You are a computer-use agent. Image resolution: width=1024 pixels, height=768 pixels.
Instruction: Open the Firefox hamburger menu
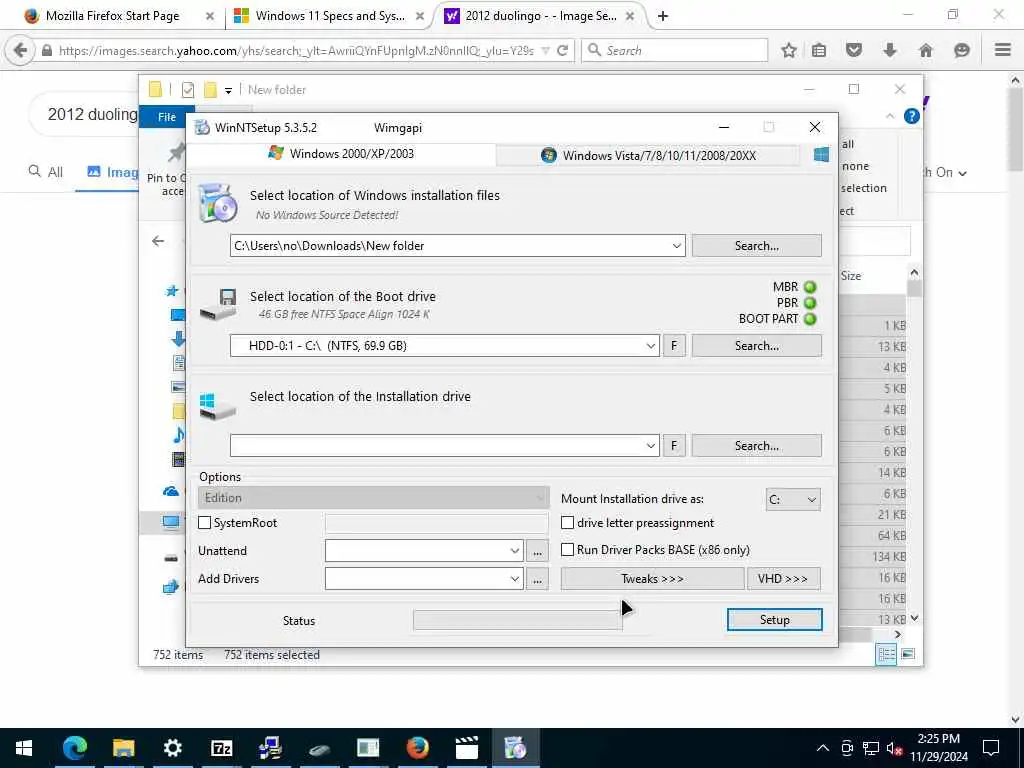click(x=1003, y=50)
